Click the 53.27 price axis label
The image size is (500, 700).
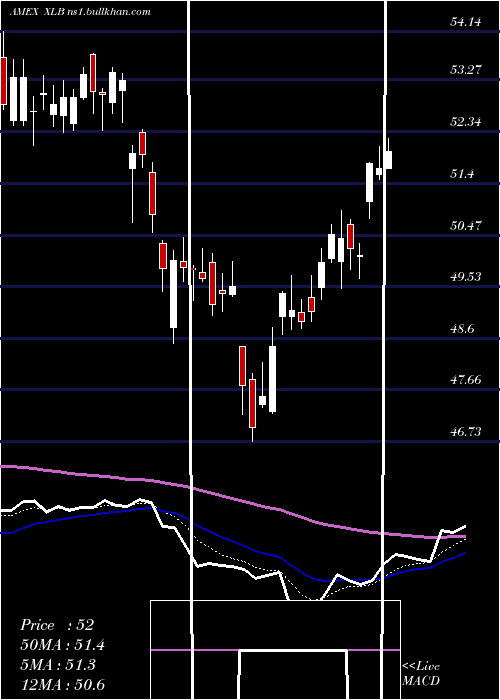click(466, 69)
